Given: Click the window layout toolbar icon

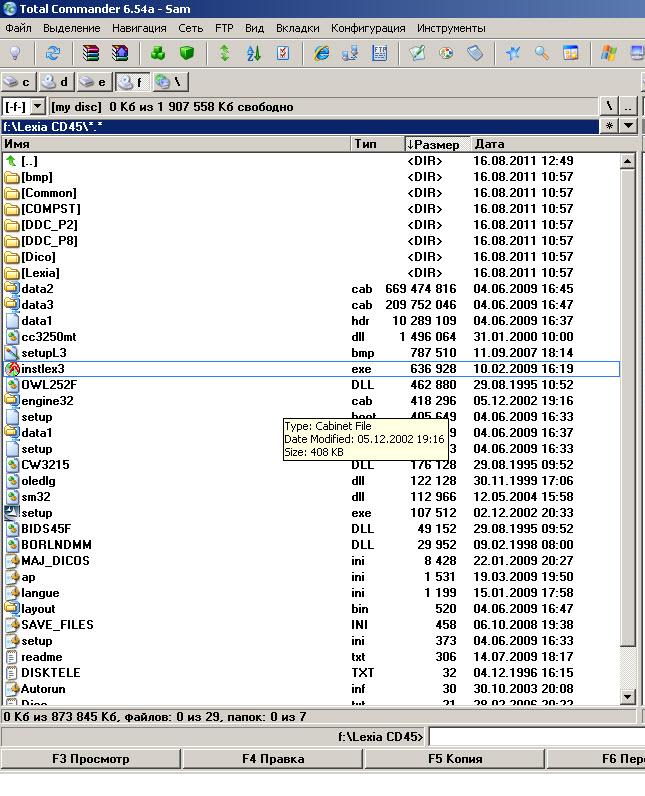Looking at the screenshot, I should tap(571, 53).
